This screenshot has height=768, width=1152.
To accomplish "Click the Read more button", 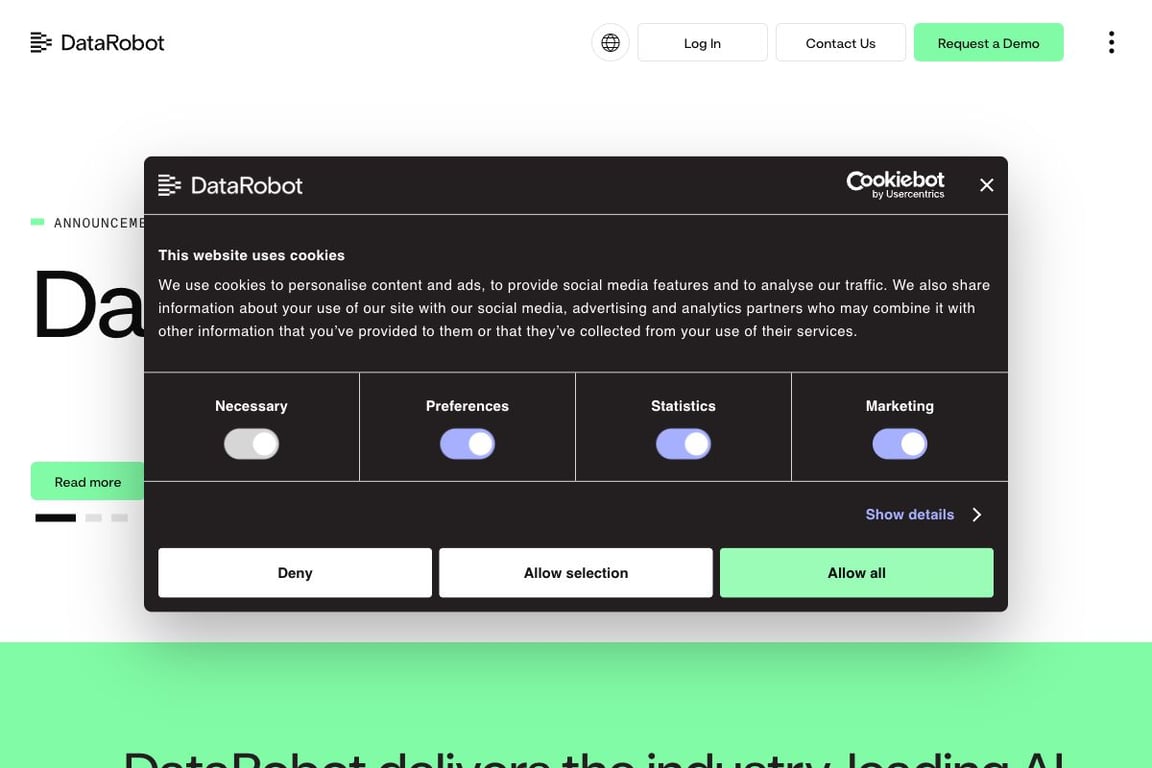I will point(87,481).
